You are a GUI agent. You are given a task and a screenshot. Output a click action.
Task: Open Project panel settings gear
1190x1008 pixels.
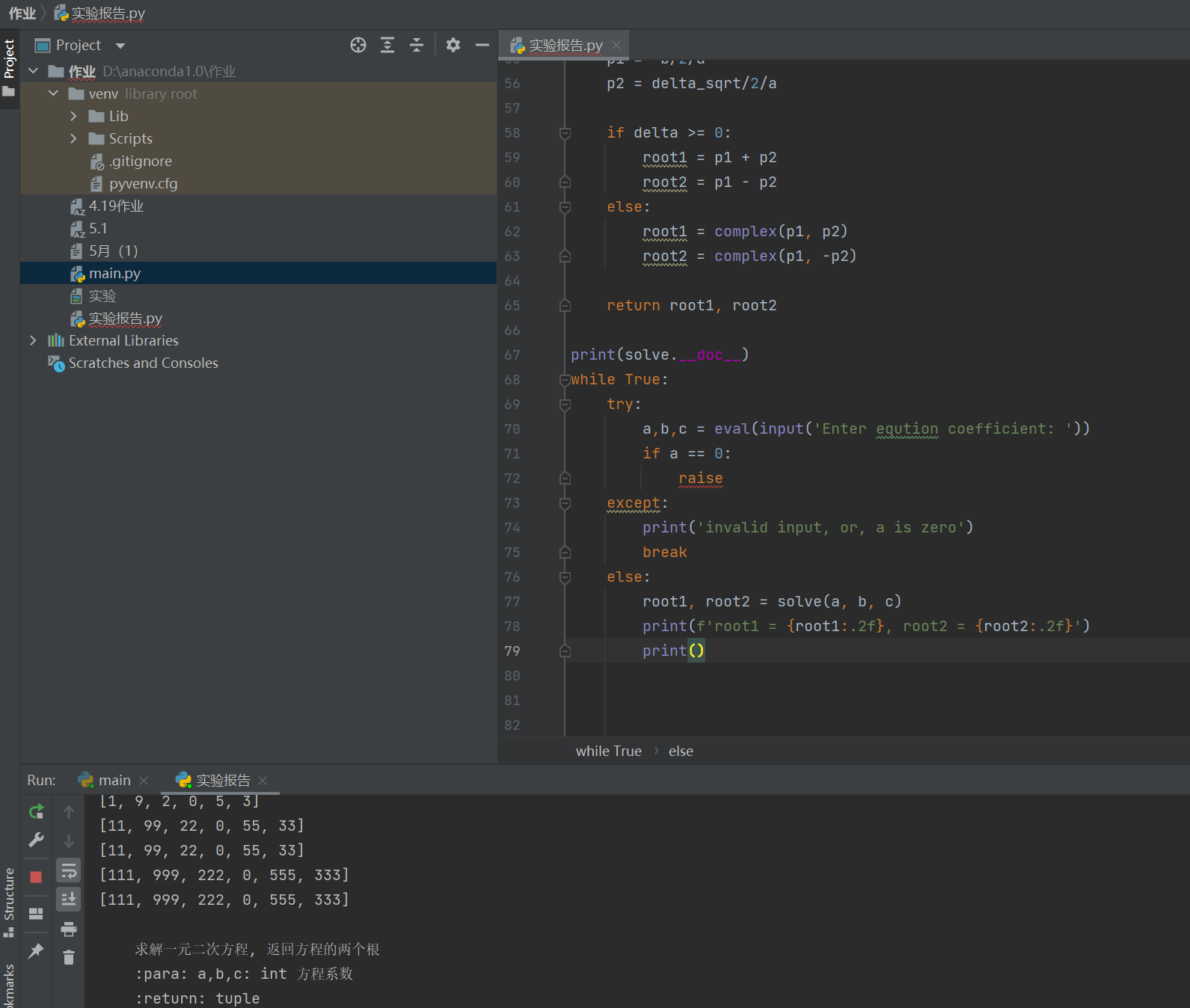(453, 45)
